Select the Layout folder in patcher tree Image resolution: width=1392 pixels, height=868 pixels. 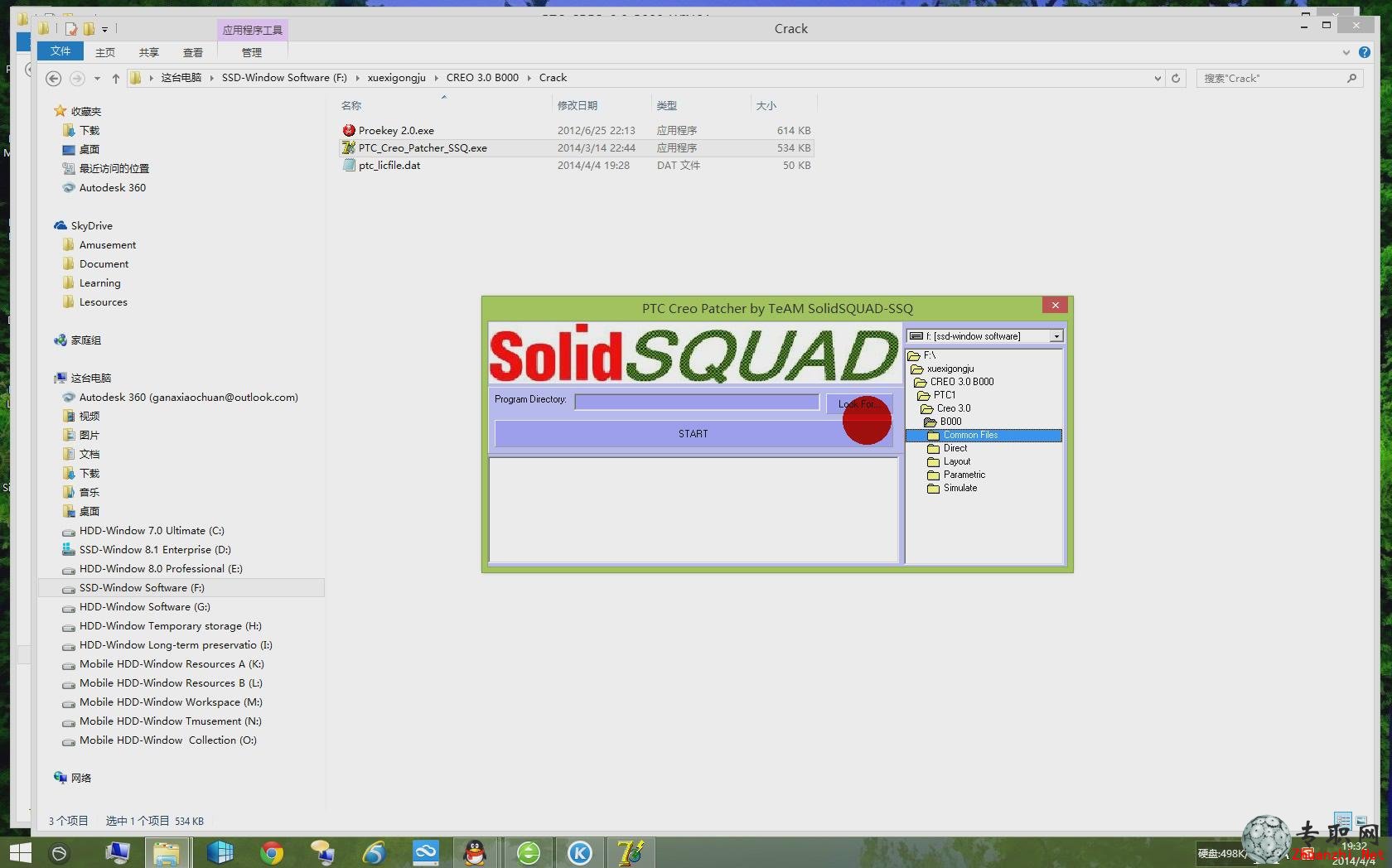click(x=957, y=461)
